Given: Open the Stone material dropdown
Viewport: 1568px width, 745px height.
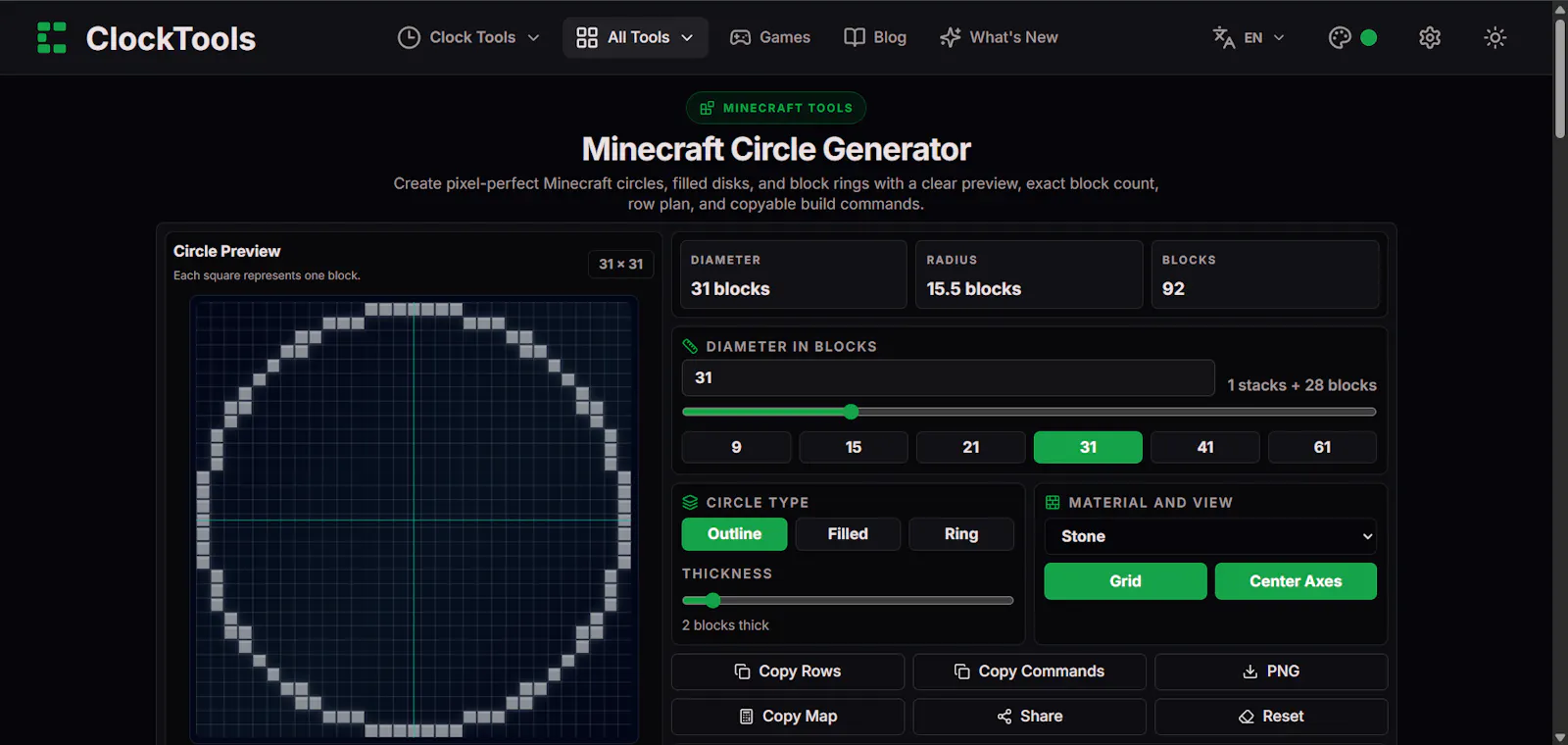Looking at the screenshot, I should click(1210, 536).
